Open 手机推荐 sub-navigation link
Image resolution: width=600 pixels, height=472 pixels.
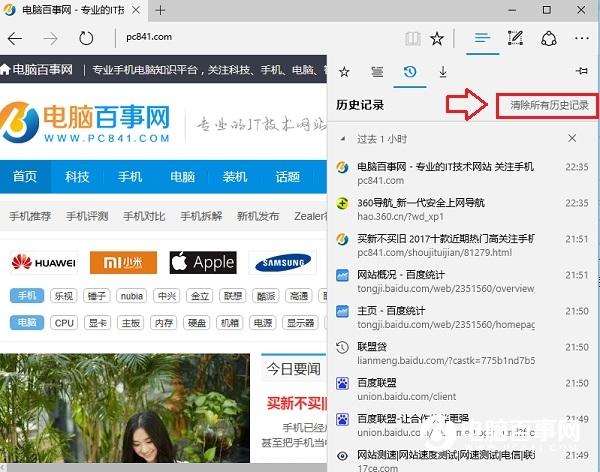pyautogui.click(x=30, y=216)
